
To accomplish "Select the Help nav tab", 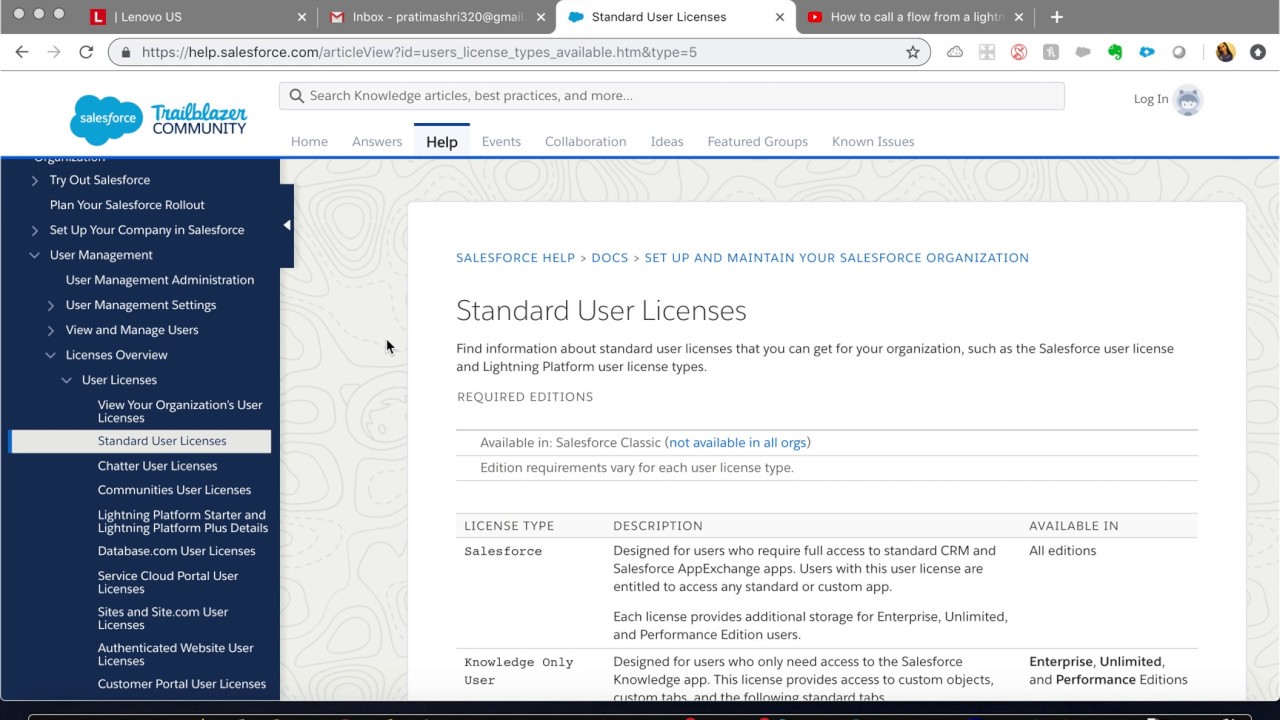I will (442, 142).
